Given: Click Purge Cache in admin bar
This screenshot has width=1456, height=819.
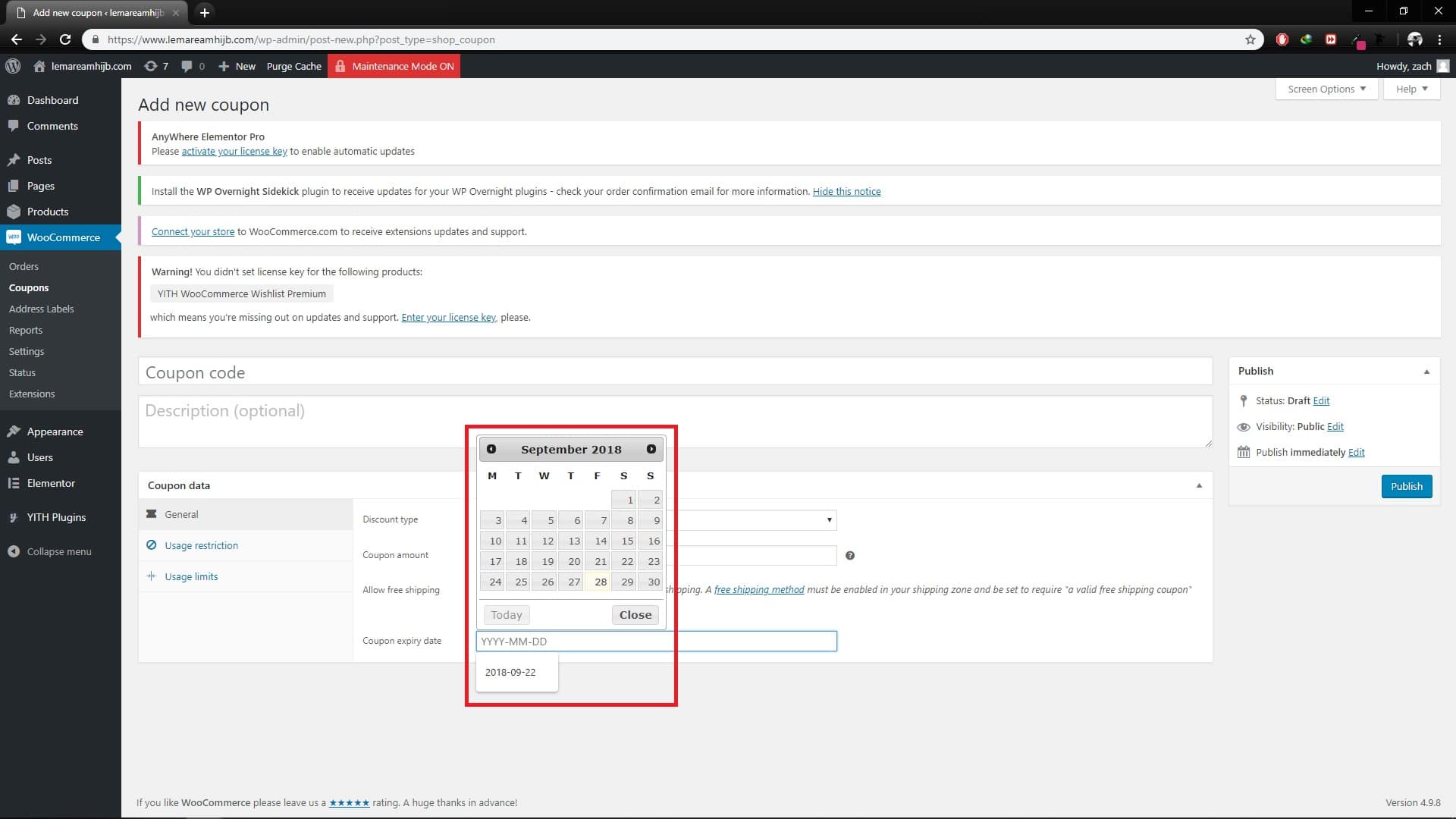Looking at the screenshot, I should (x=294, y=66).
